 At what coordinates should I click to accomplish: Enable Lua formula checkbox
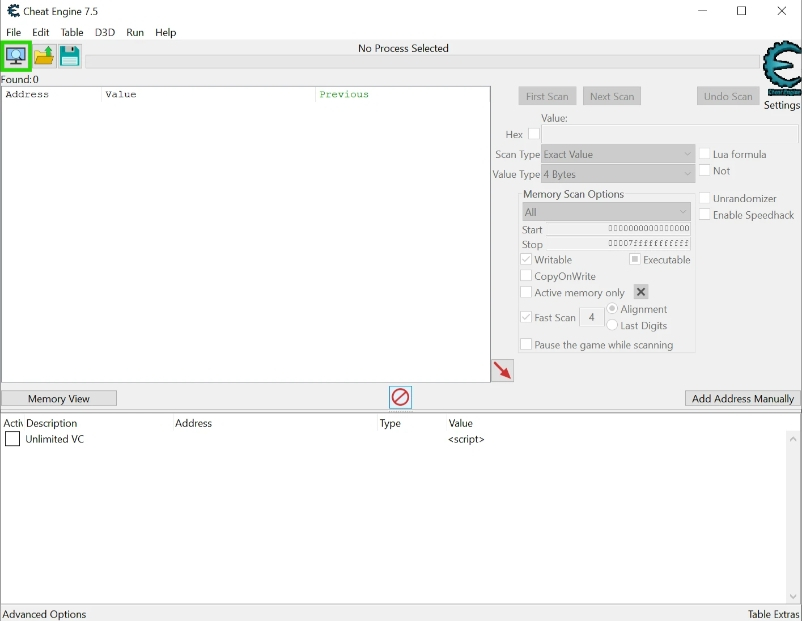704,154
